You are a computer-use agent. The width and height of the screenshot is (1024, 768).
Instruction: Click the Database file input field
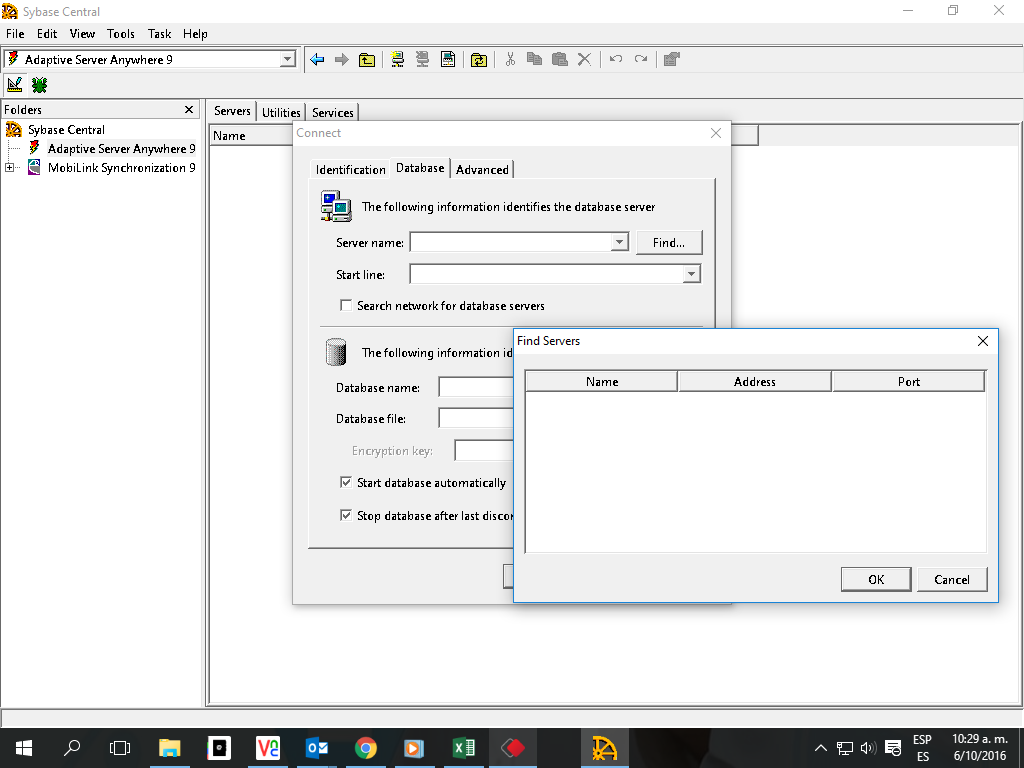(477, 418)
